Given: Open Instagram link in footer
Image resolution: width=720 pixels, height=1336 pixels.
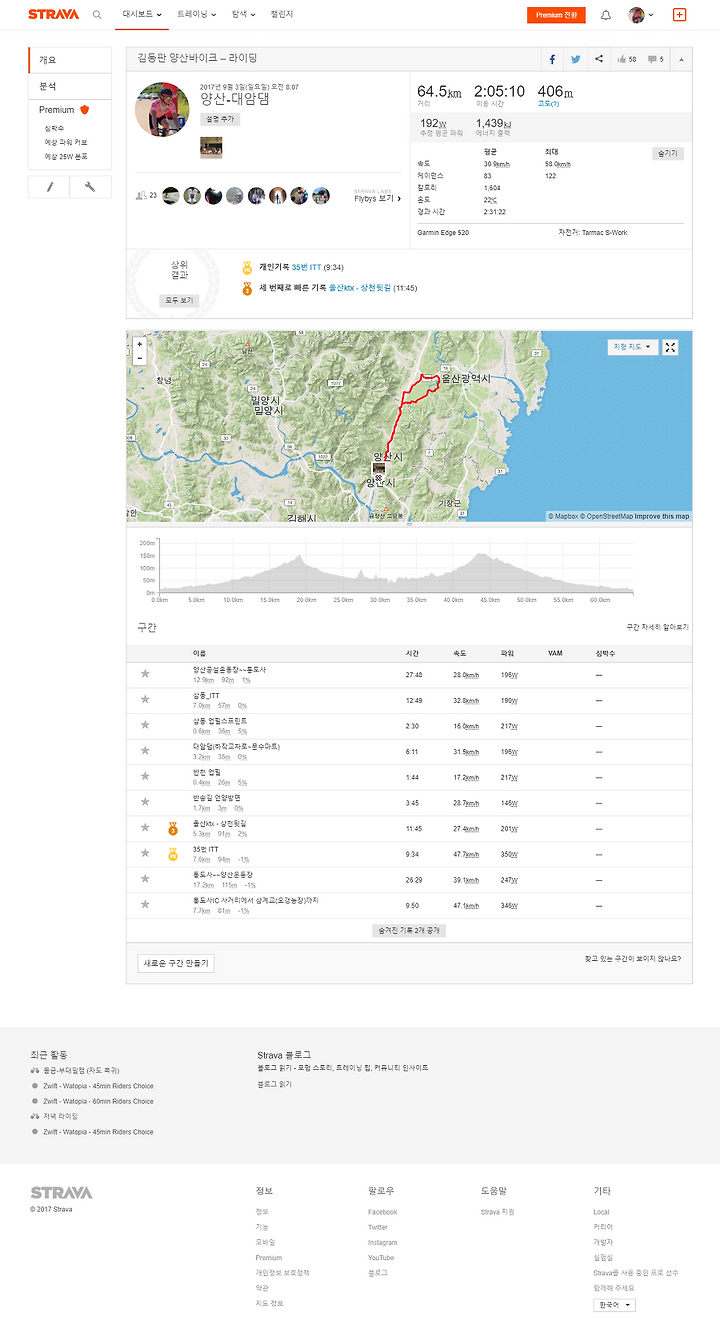Looking at the screenshot, I should 382,1243.
